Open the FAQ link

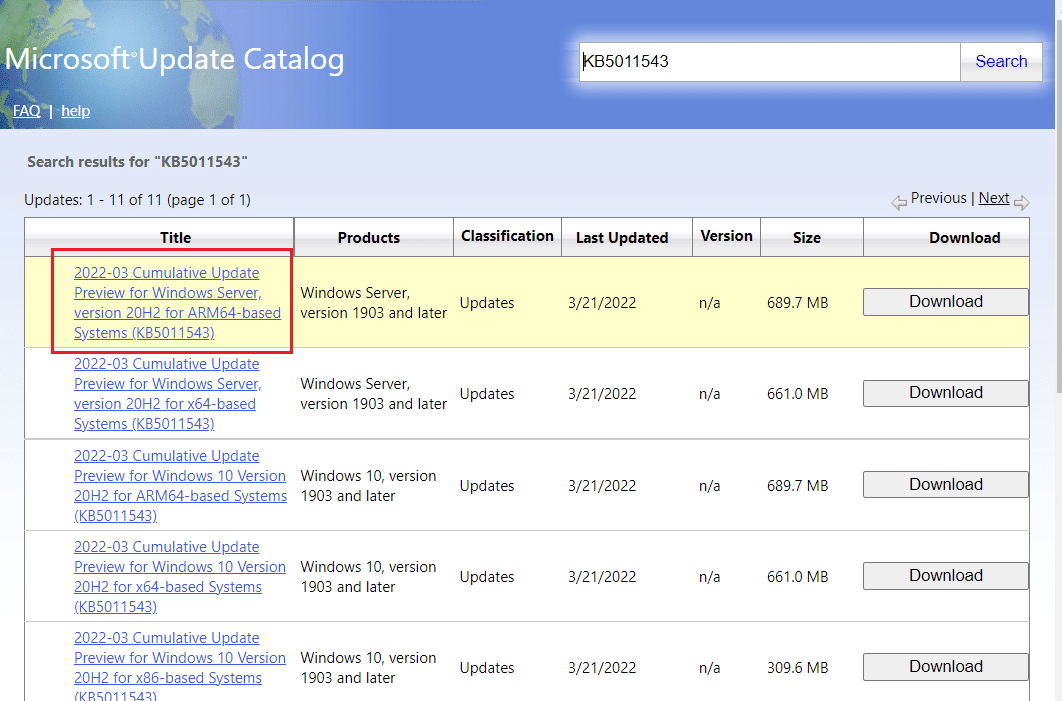pyautogui.click(x=26, y=110)
